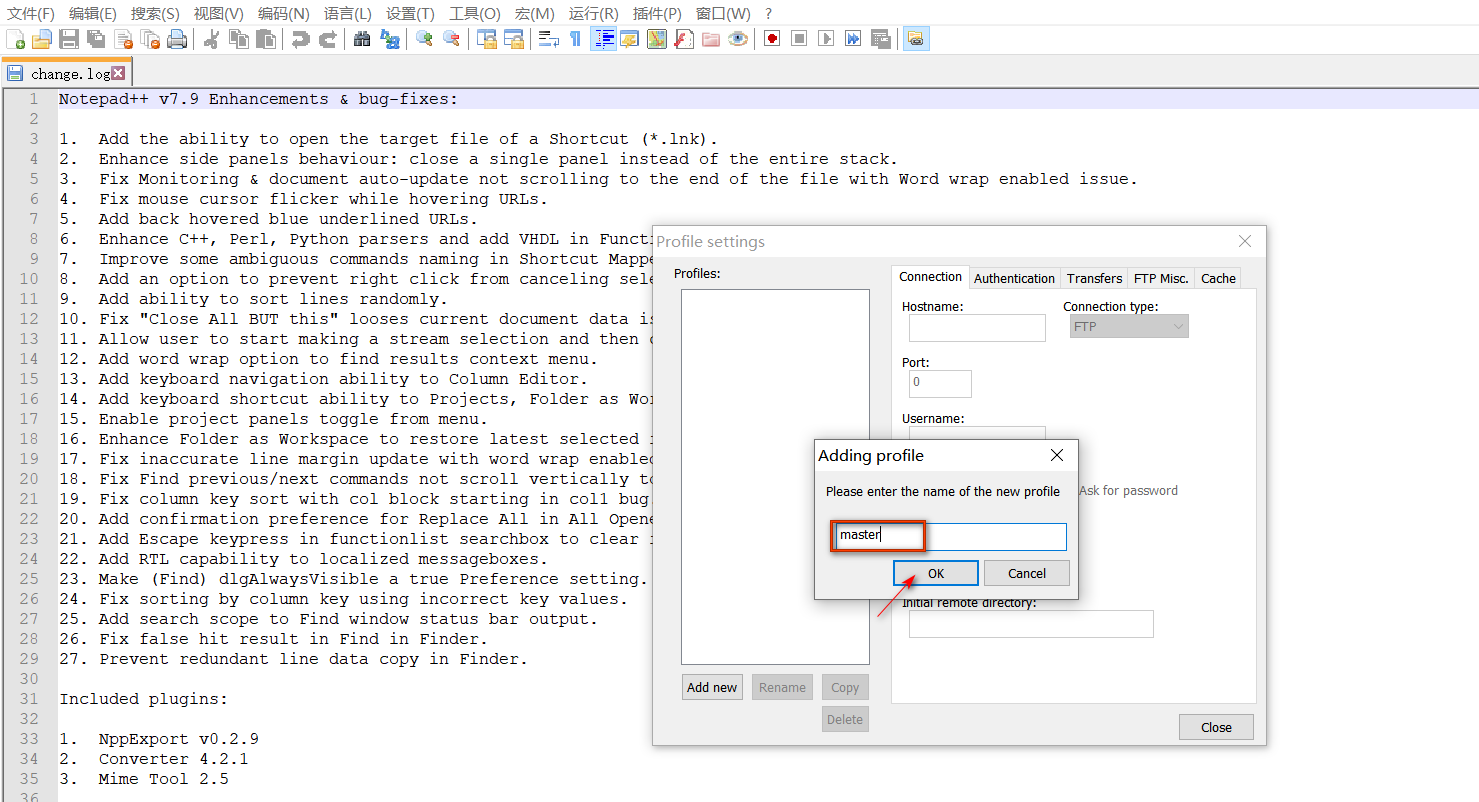Switch to the Authentication tab
Viewport: 1479px width, 802px height.
point(1014,278)
